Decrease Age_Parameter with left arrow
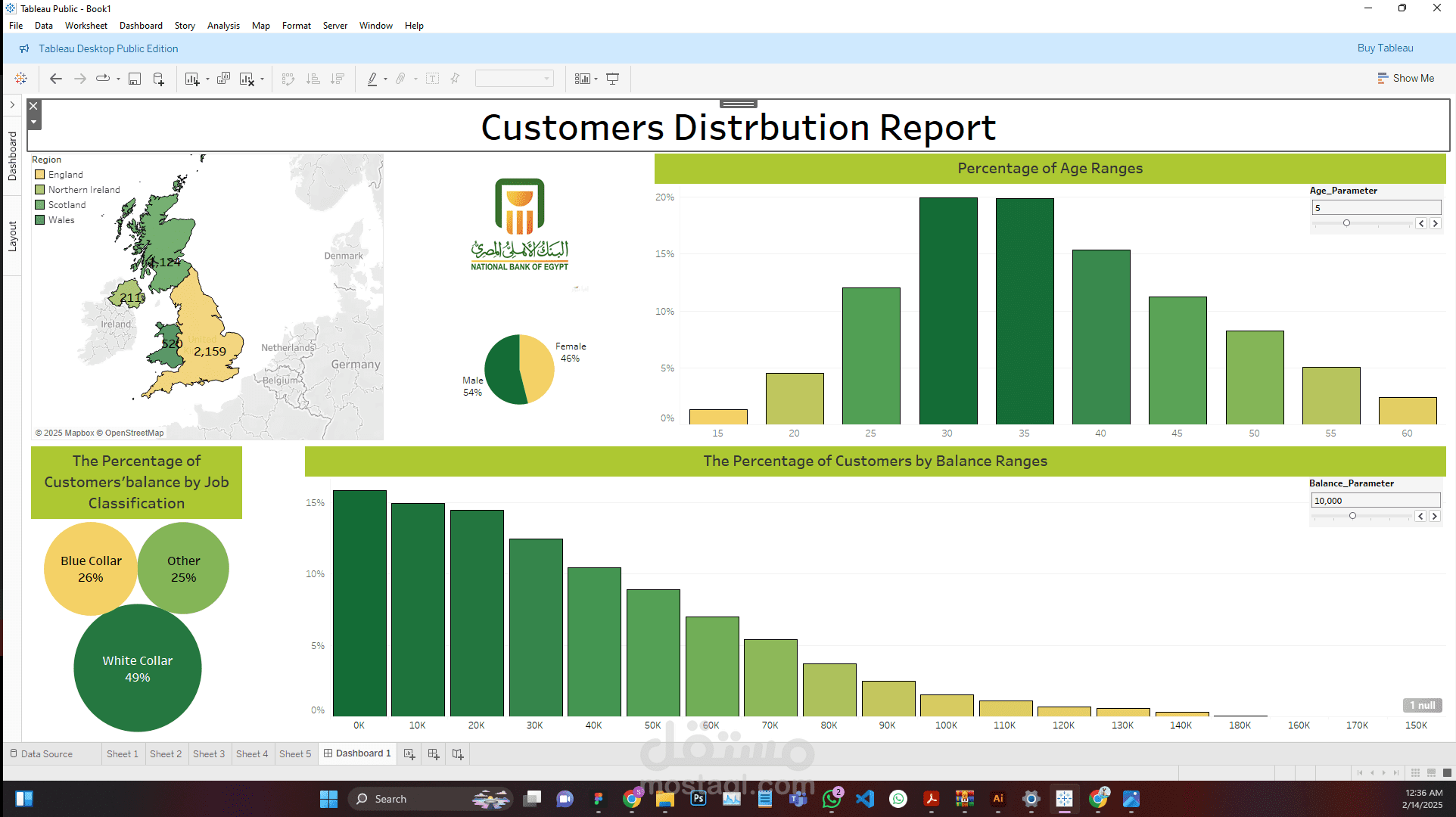1456x817 pixels. click(x=1421, y=223)
